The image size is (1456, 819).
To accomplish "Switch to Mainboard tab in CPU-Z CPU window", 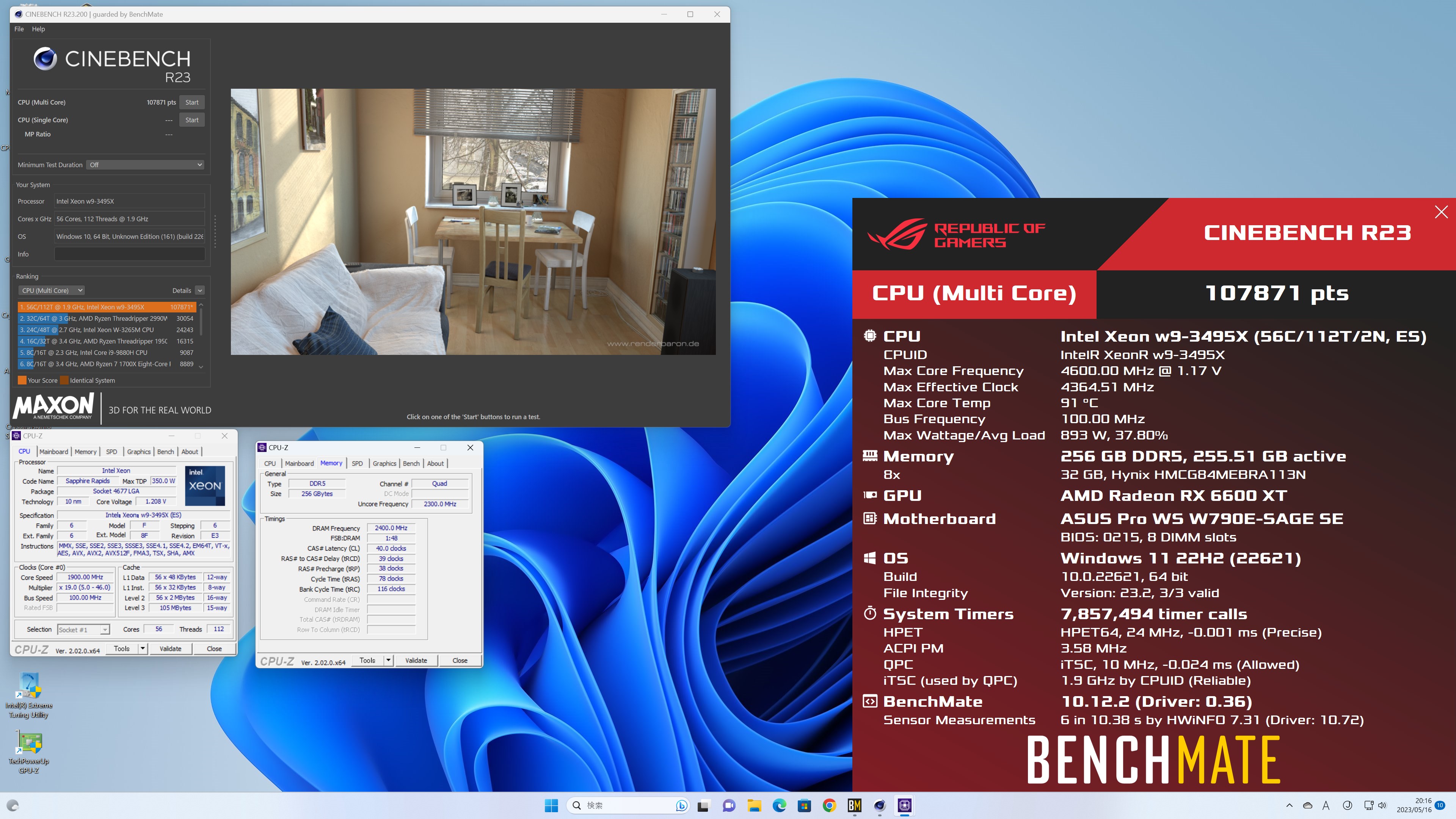I will click(53, 452).
